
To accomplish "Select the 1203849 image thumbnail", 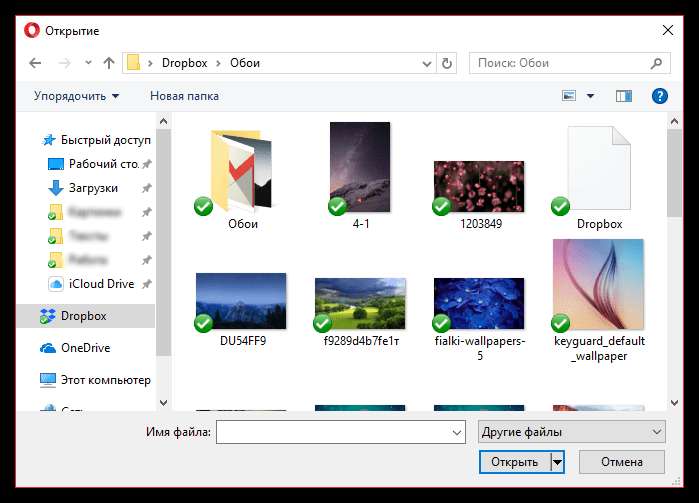I will pyautogui.click(x=479, y=186).
